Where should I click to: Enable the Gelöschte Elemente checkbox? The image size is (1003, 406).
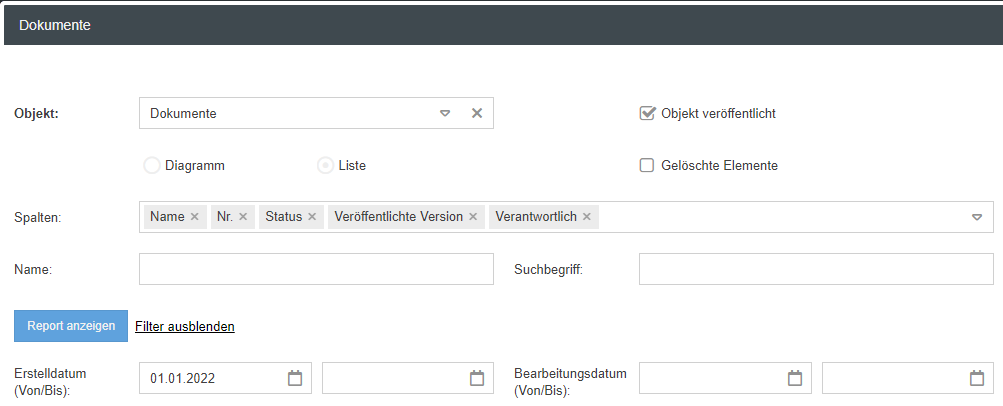(647, 165)
